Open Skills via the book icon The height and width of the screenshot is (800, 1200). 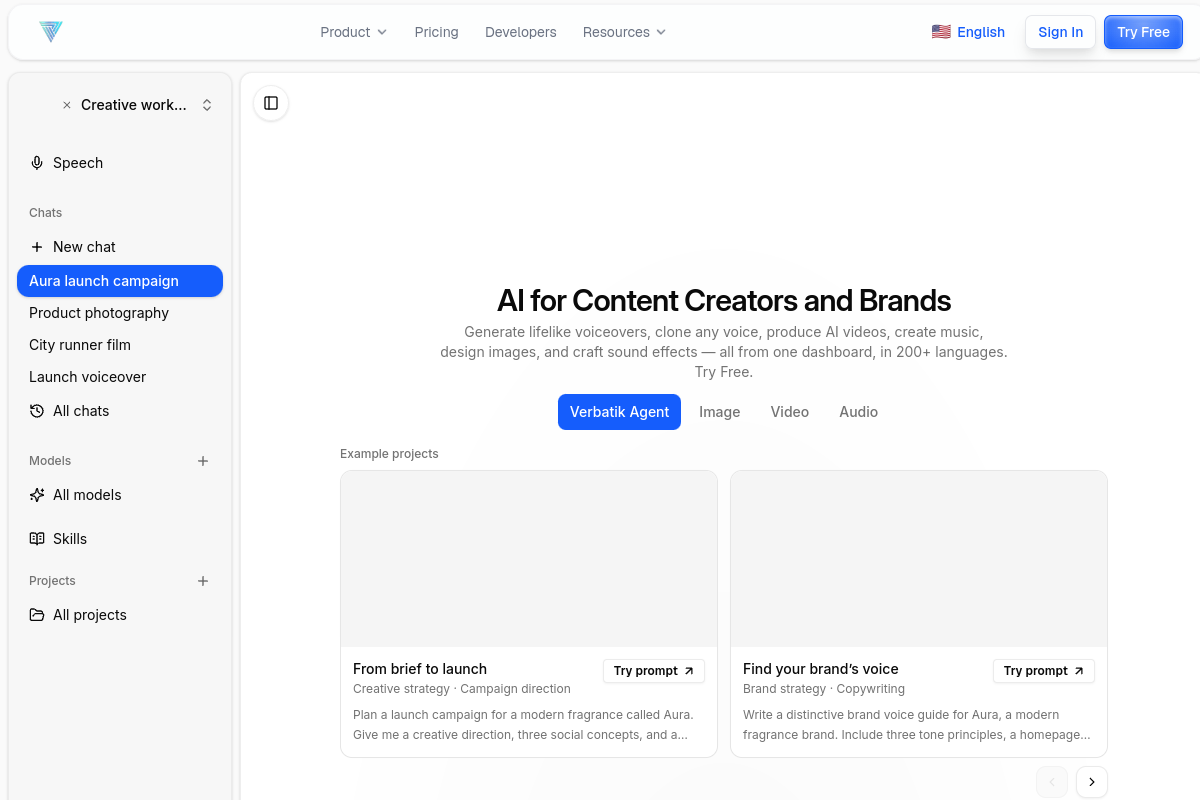pyautogui.click(x=37, y=539)
